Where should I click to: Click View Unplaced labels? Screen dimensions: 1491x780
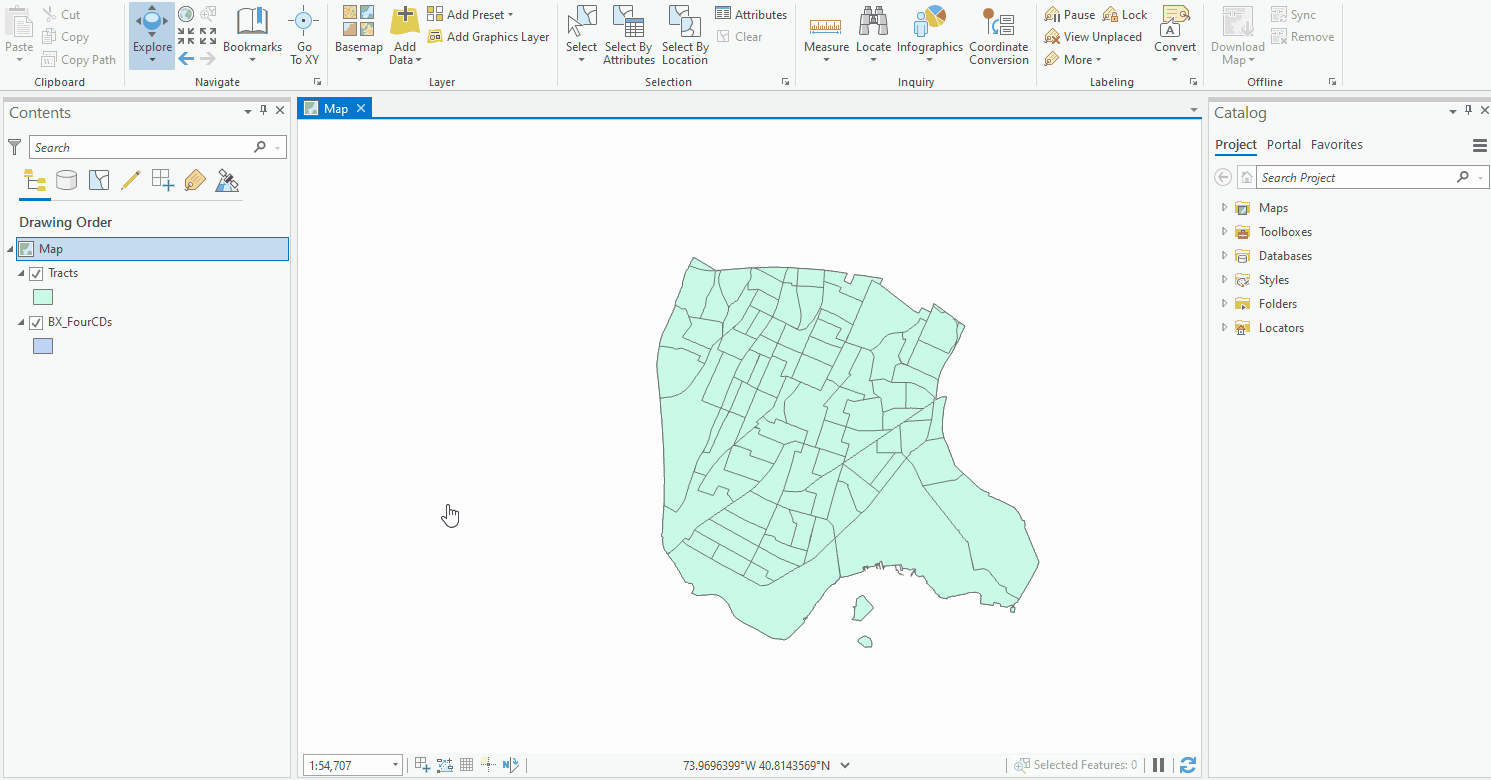click(x=1092, y=37)
